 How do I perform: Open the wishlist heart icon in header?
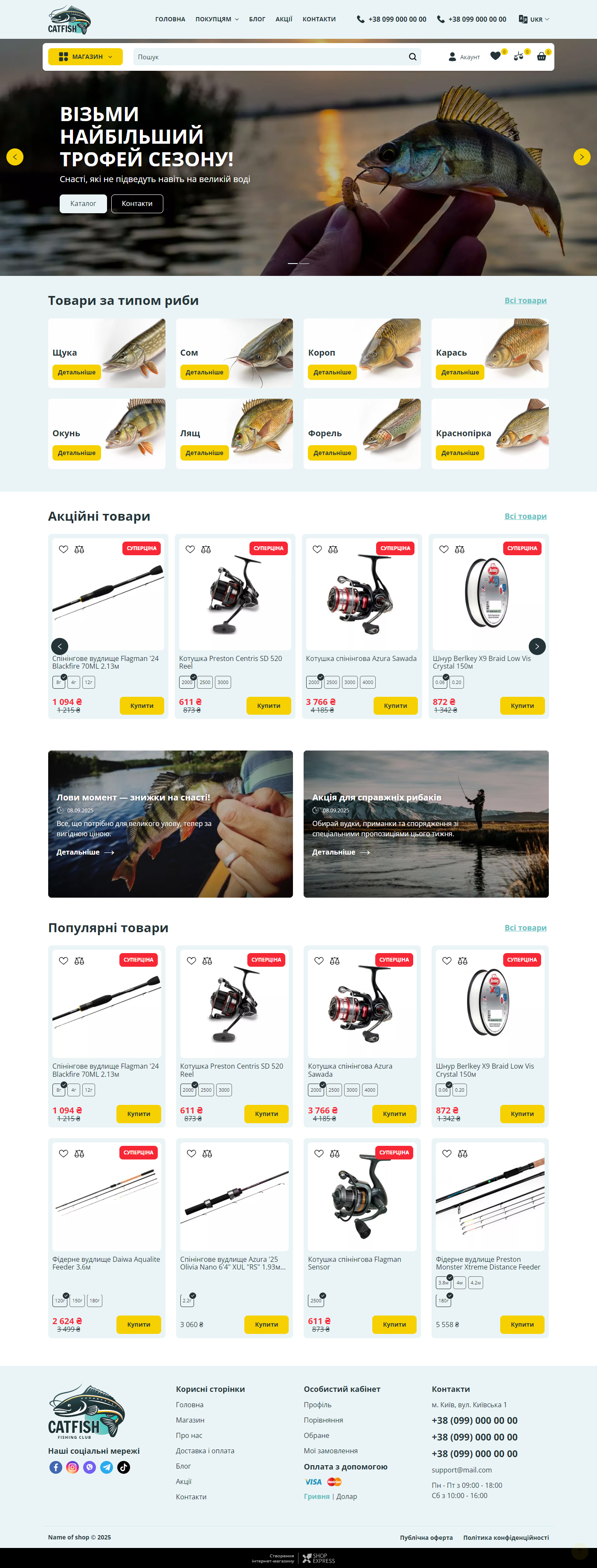click(x=496, y=56)
